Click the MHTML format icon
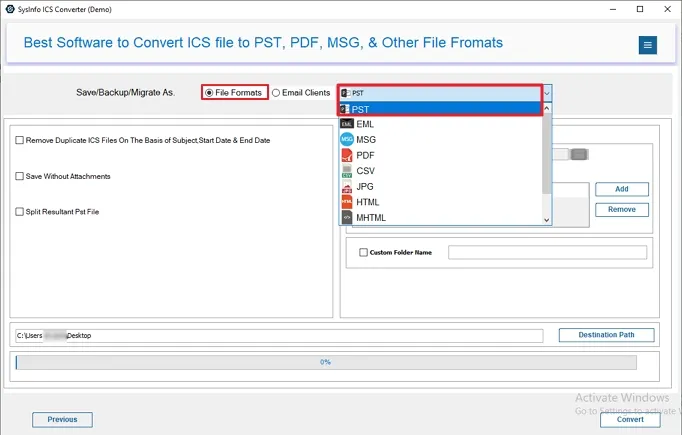This screenshot has width=682, height=435. point(347,218)
